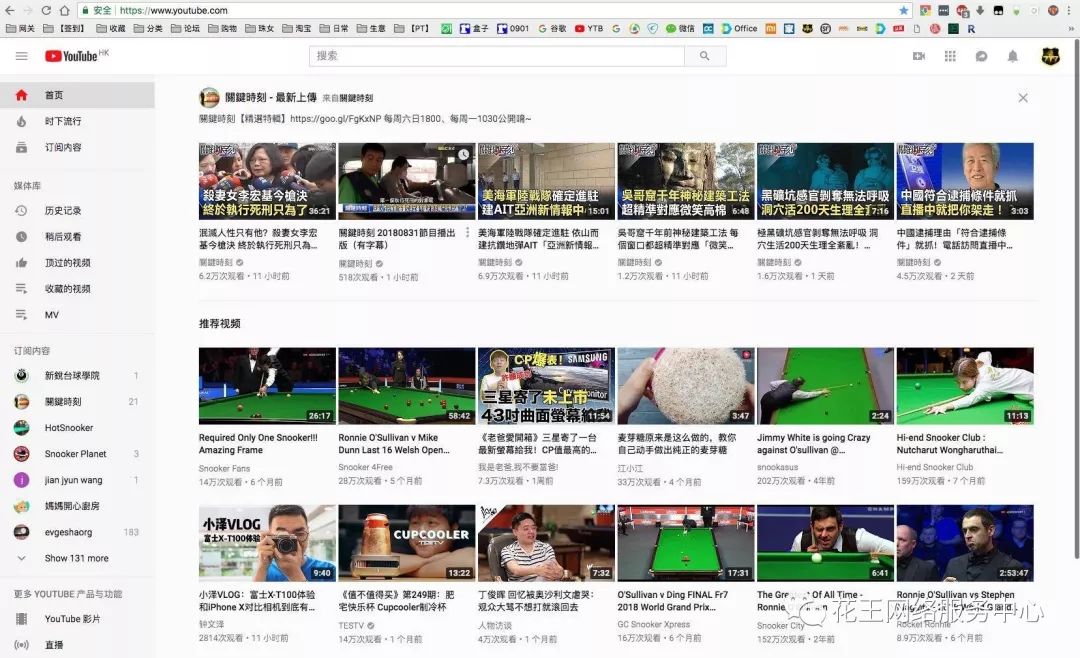The image size is (1080, 658).
Task: Open Snooker Fans channel name
Action: pos(225,469)
